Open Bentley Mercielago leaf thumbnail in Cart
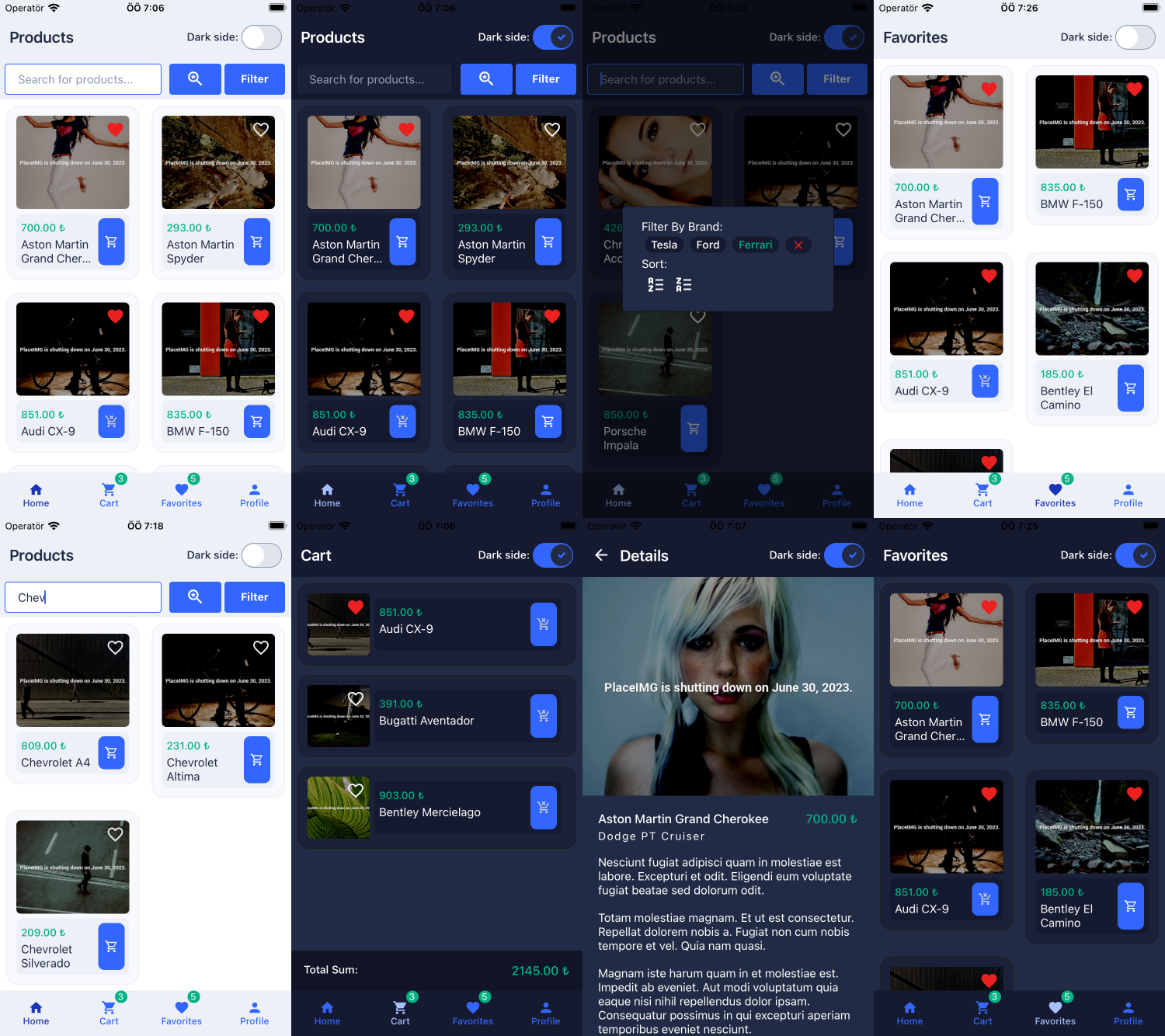 [338, 808]
